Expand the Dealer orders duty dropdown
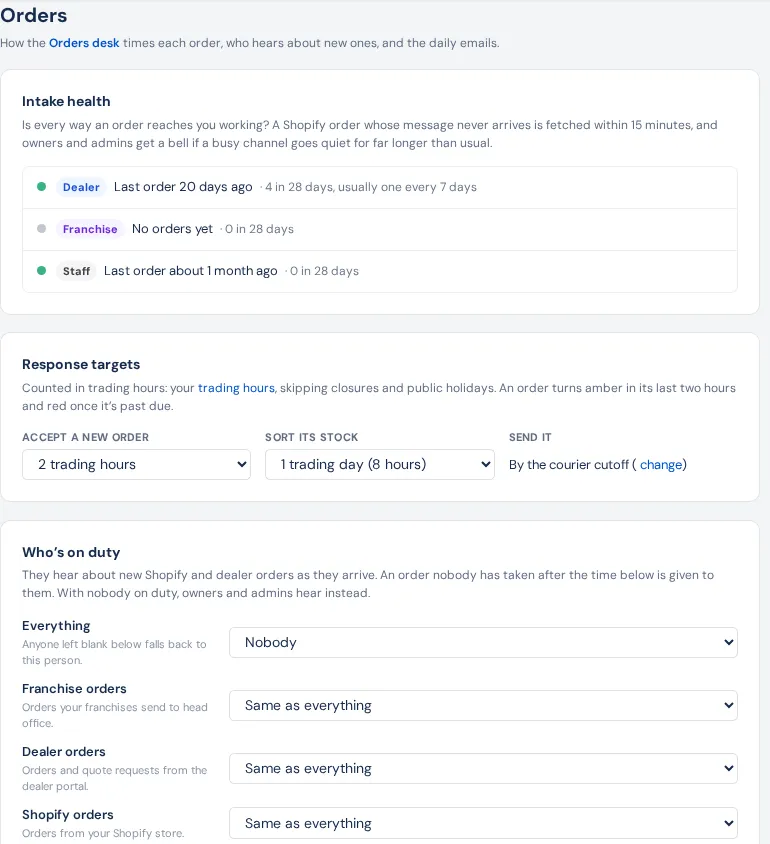 483,768
